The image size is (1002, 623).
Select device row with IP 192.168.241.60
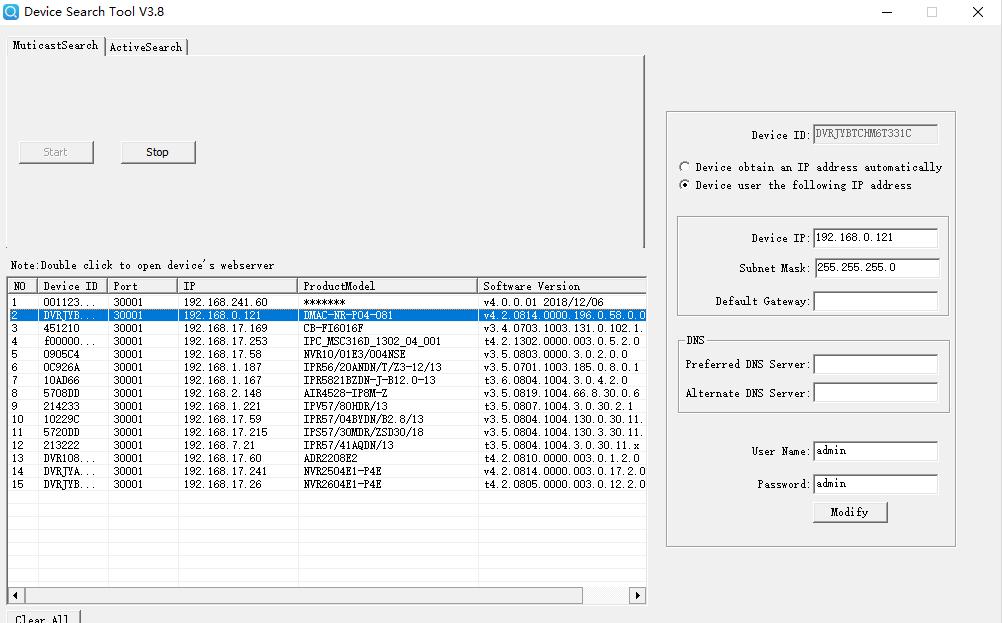pyautogui.click(x=327, y=302)
